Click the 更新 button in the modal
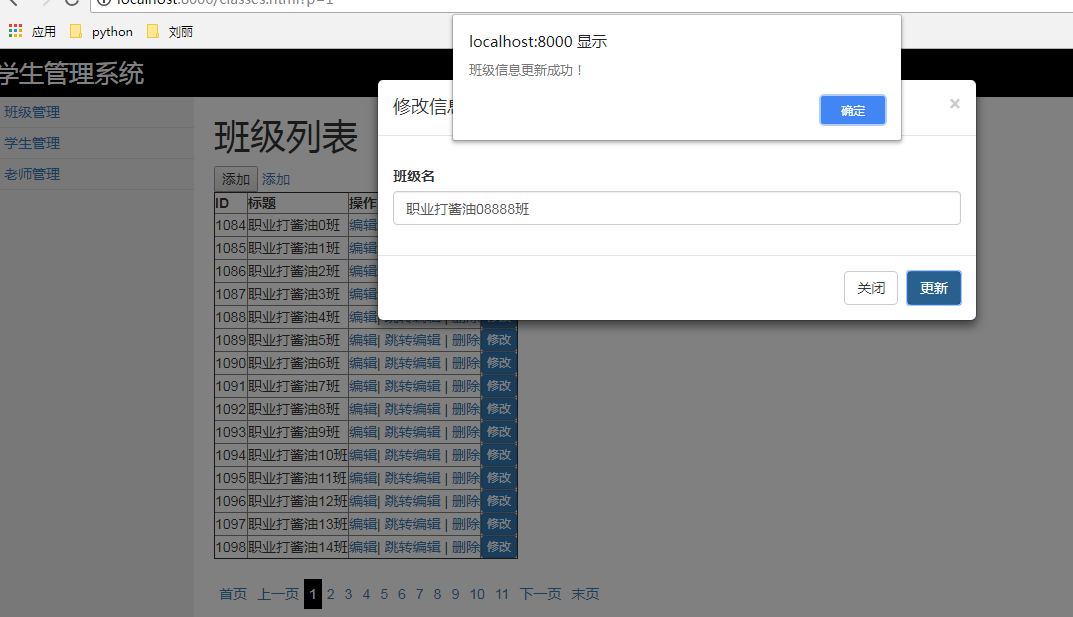This screenshot has height=617, width=1073. pyautogui.click(x=933, y=288)
